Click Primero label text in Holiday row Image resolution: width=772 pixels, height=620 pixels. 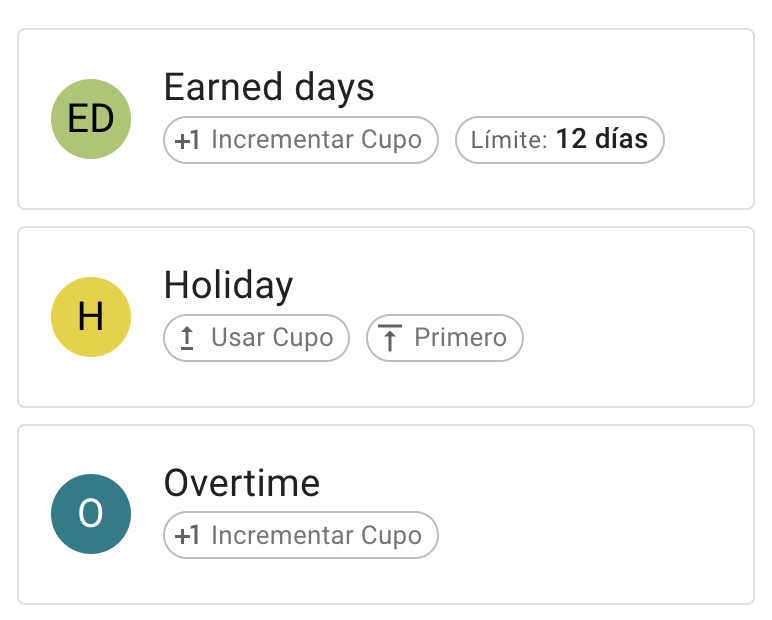pos(460,338)
